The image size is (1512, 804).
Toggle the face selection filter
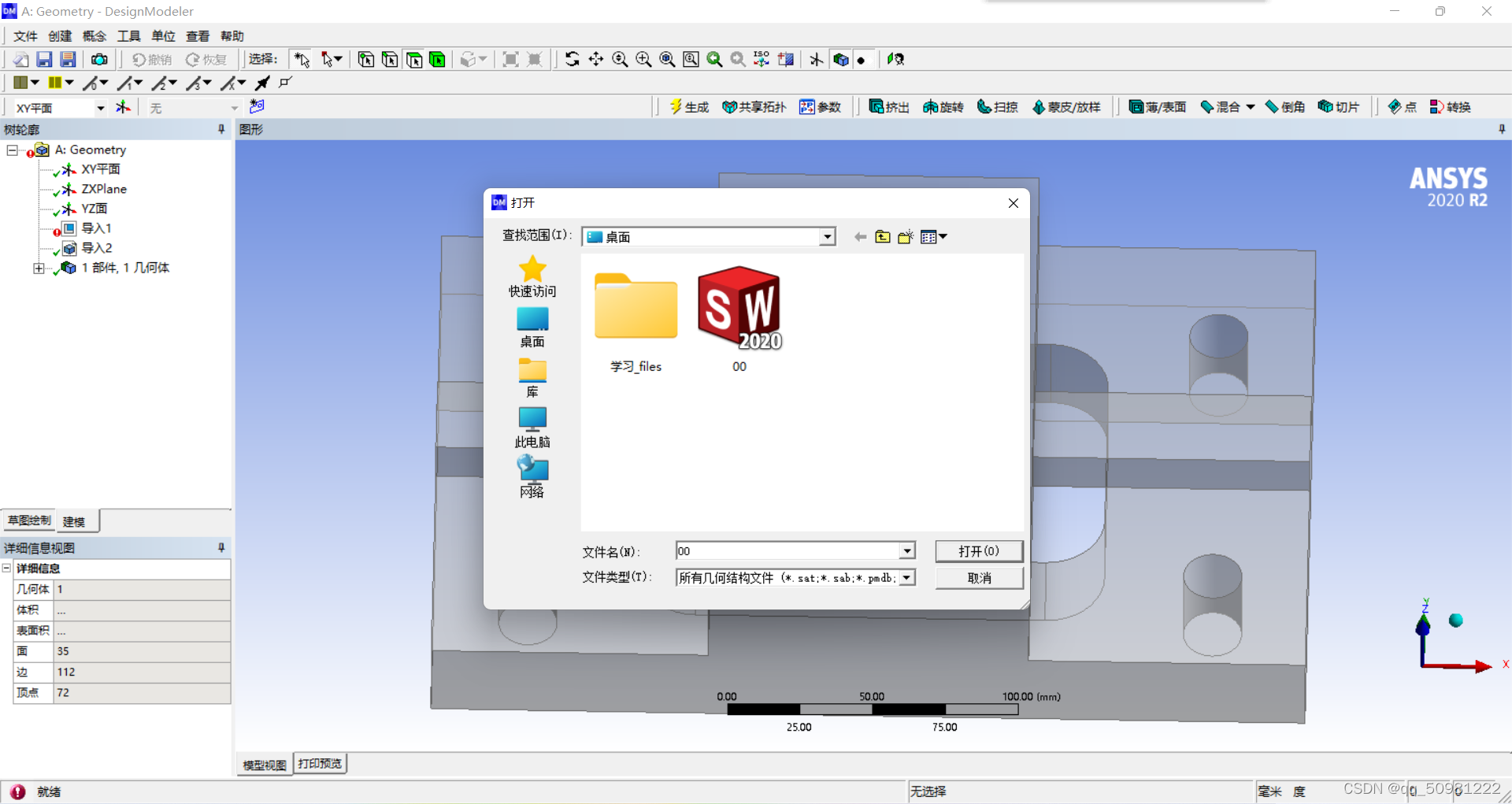point(413,60)
